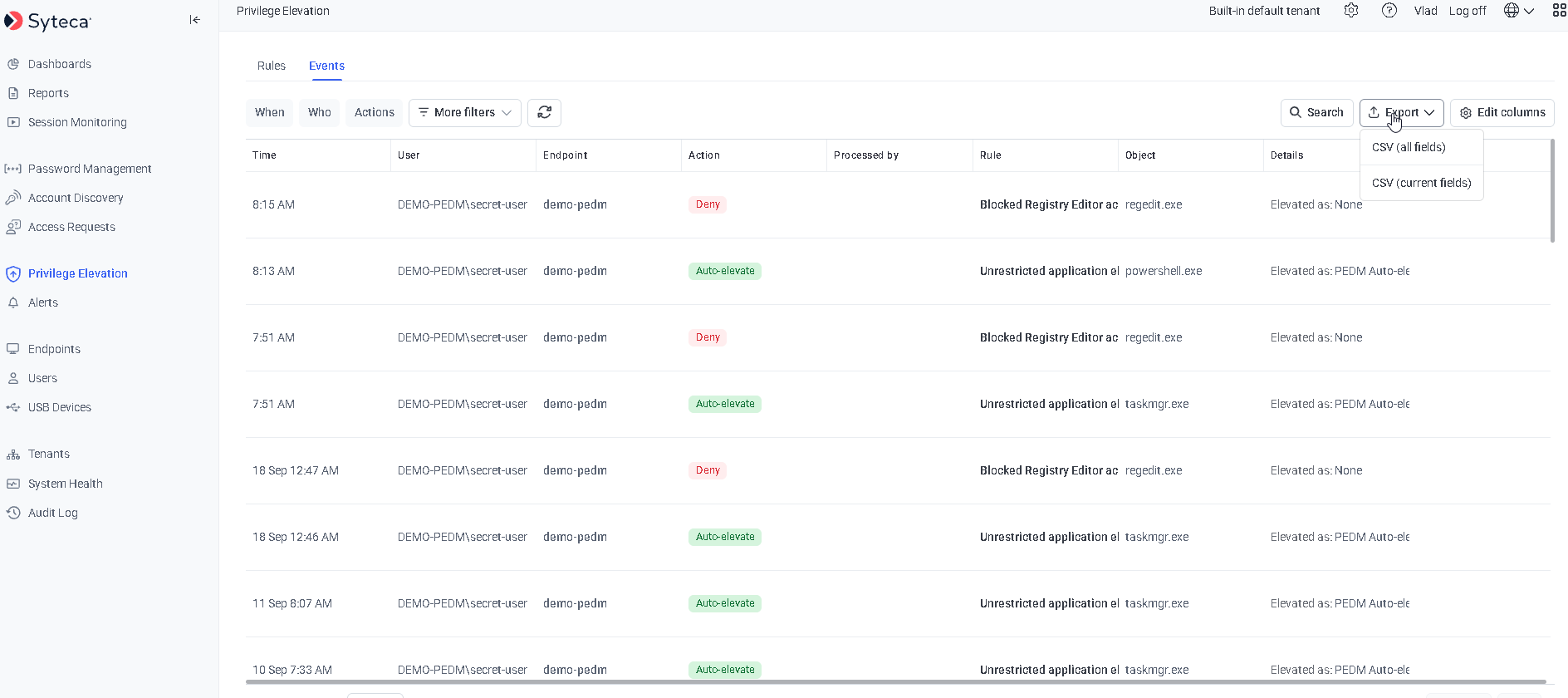Collapse the sidebar with the arrow icon
Viewport: 1568px width, 698px height.
pos(194,20)
